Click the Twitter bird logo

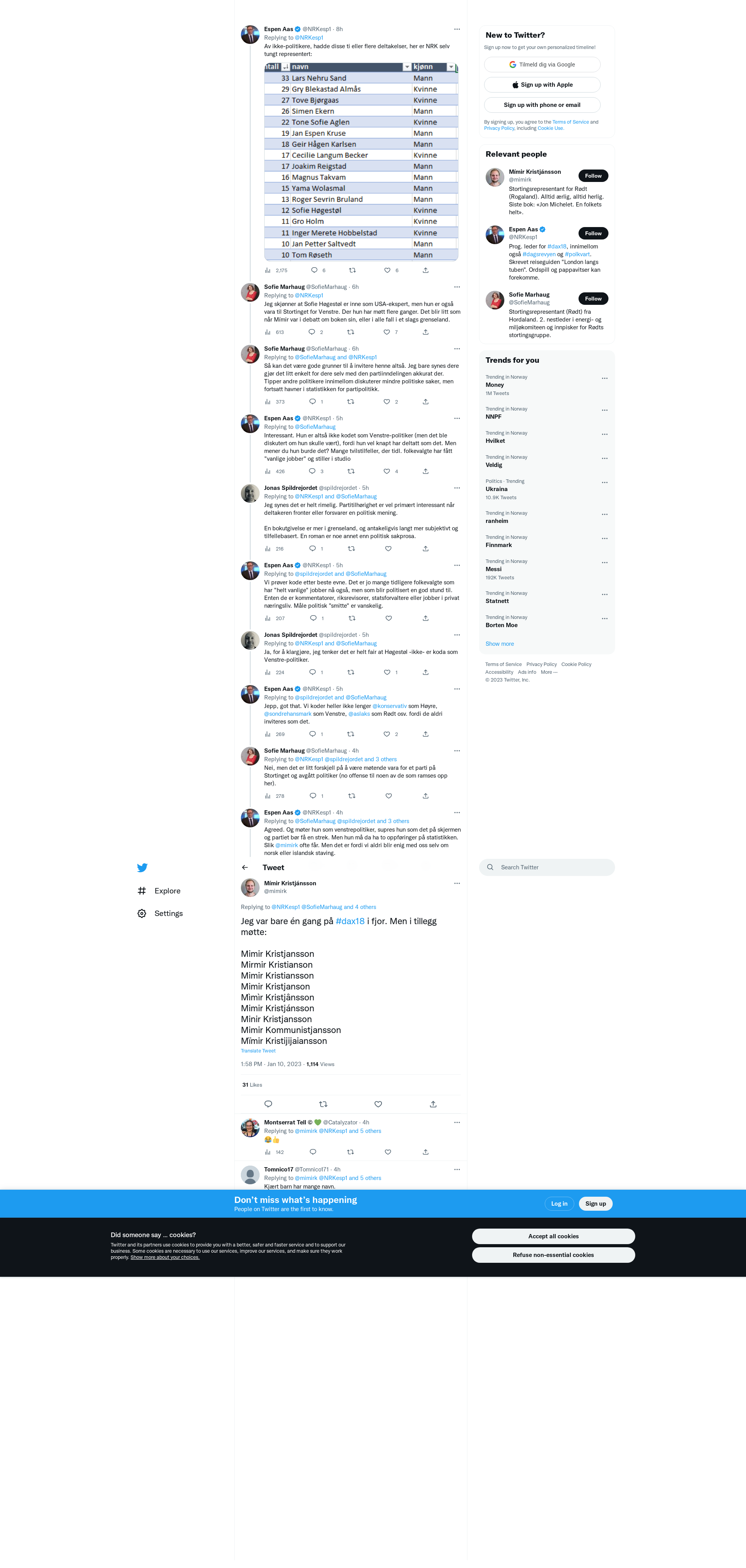[142, 867]
